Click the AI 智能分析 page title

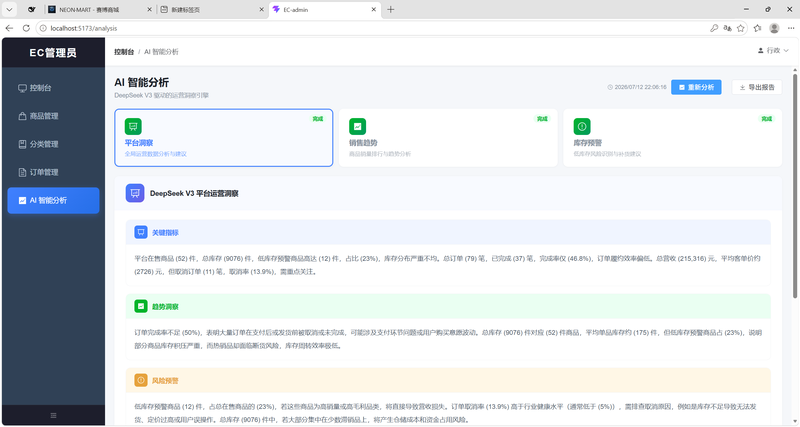pos(141,82)
